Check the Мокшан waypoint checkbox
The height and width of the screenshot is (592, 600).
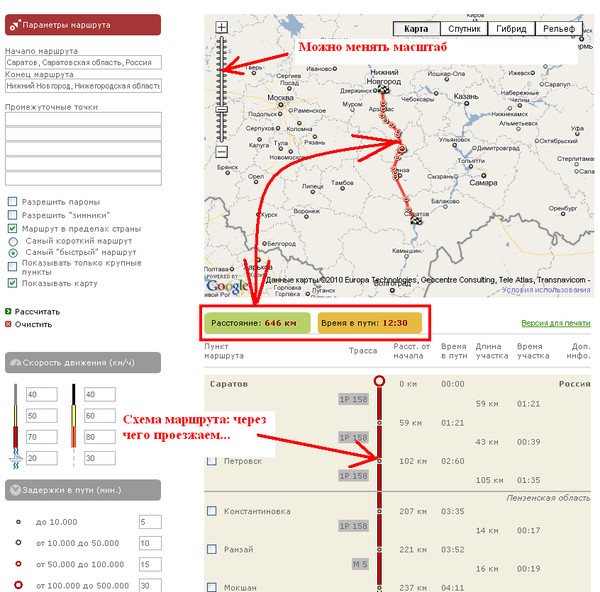tap(212, 587)
